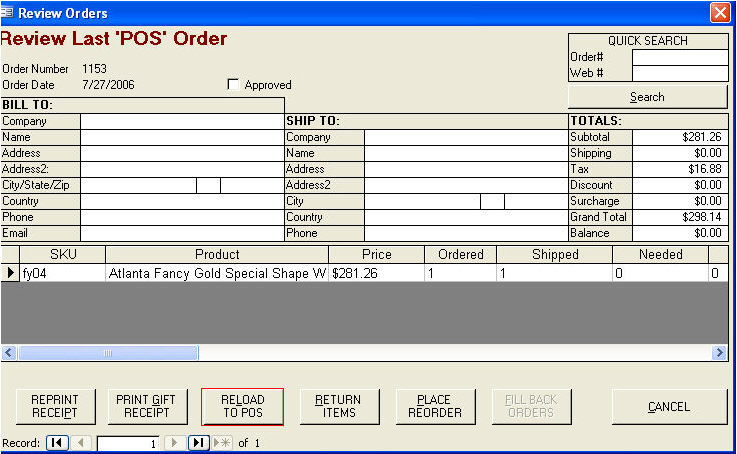Select the Shipped column header
Screen dimensions: 737x454
tap(555, 254)
